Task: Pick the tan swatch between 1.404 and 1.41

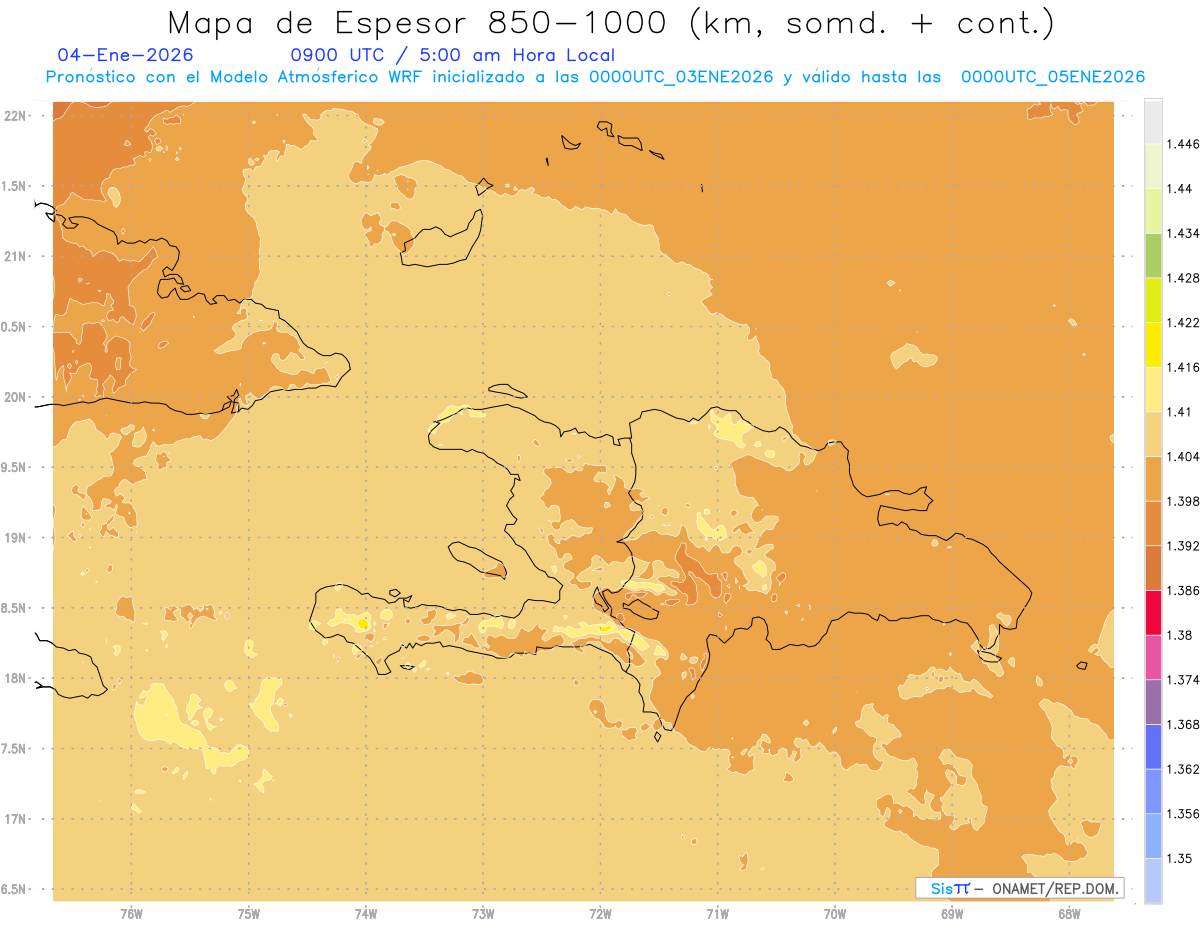Action: click(x=1153, y=434)
